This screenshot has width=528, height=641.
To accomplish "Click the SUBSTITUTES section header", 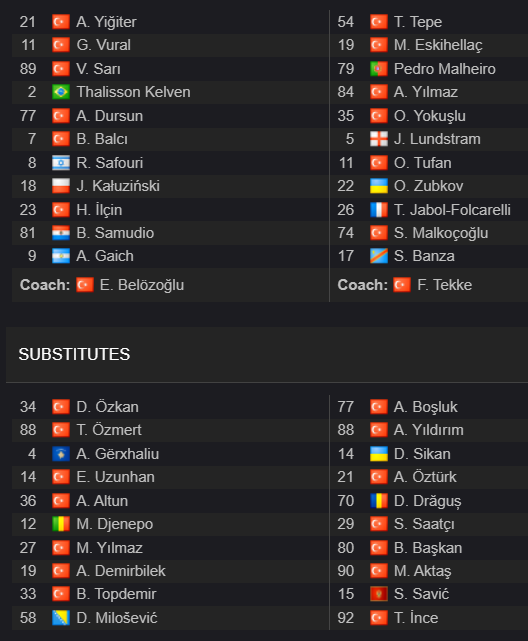I will point(74,354).
